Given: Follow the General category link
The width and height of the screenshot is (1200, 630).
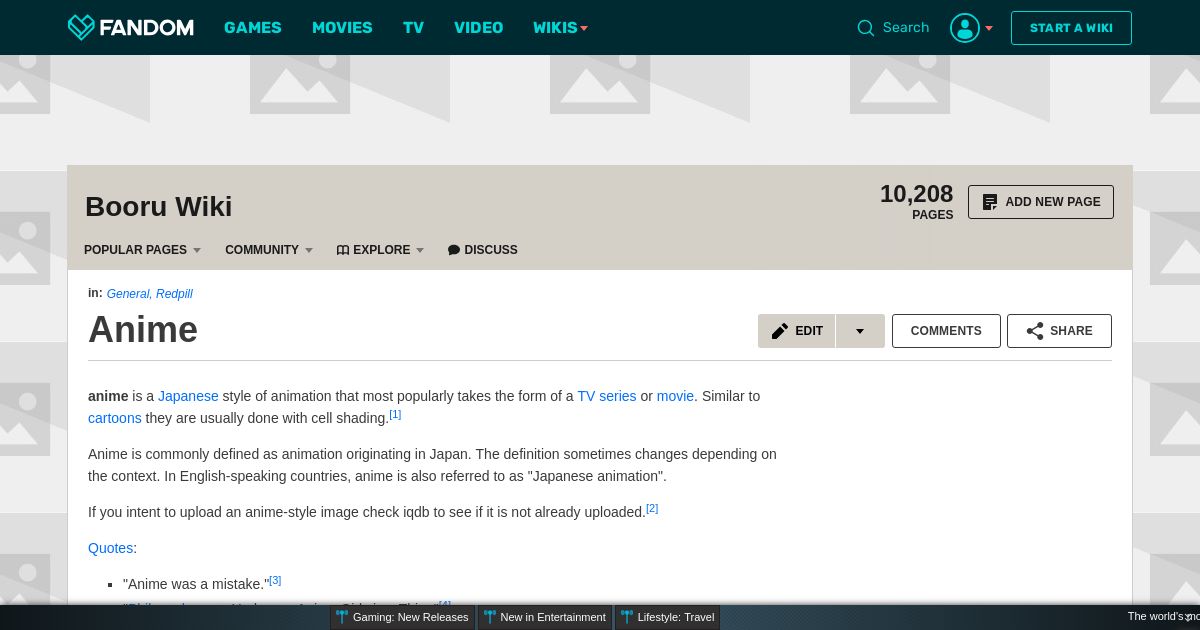Looking at the screenshot, I should [x=128, y=294].
